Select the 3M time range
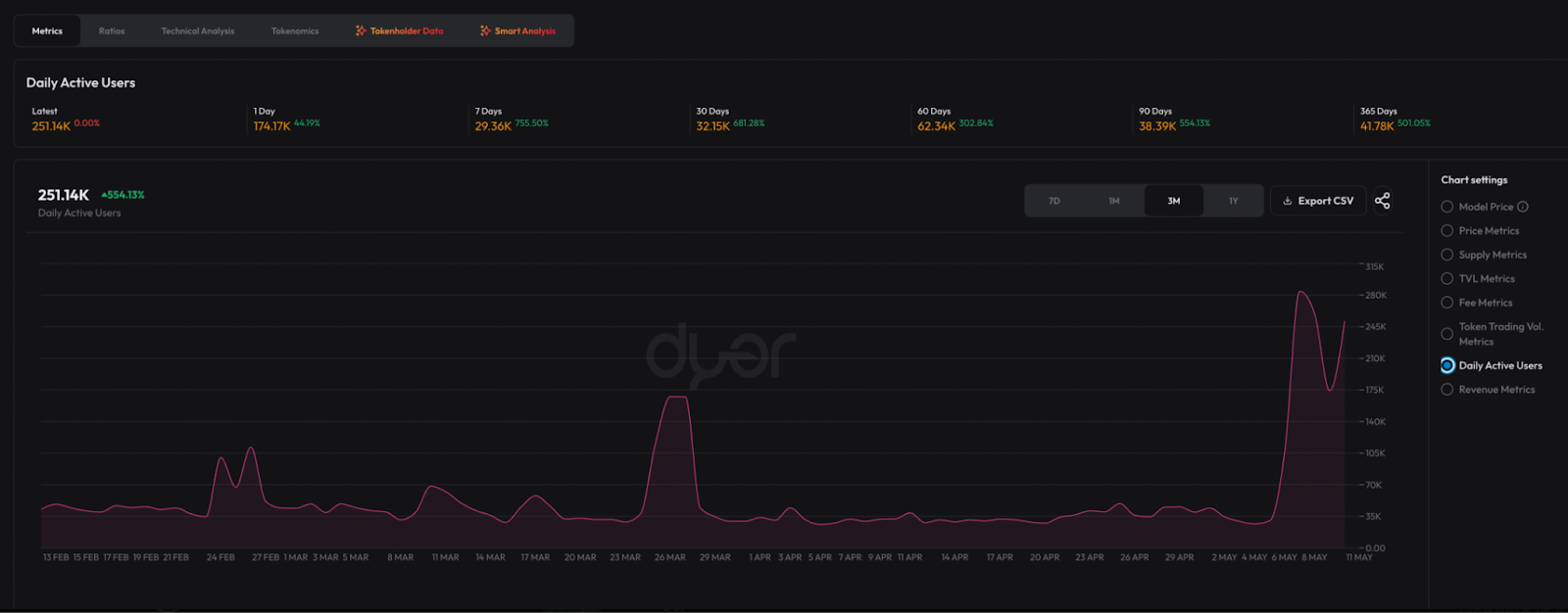 tap(1174, 201)
